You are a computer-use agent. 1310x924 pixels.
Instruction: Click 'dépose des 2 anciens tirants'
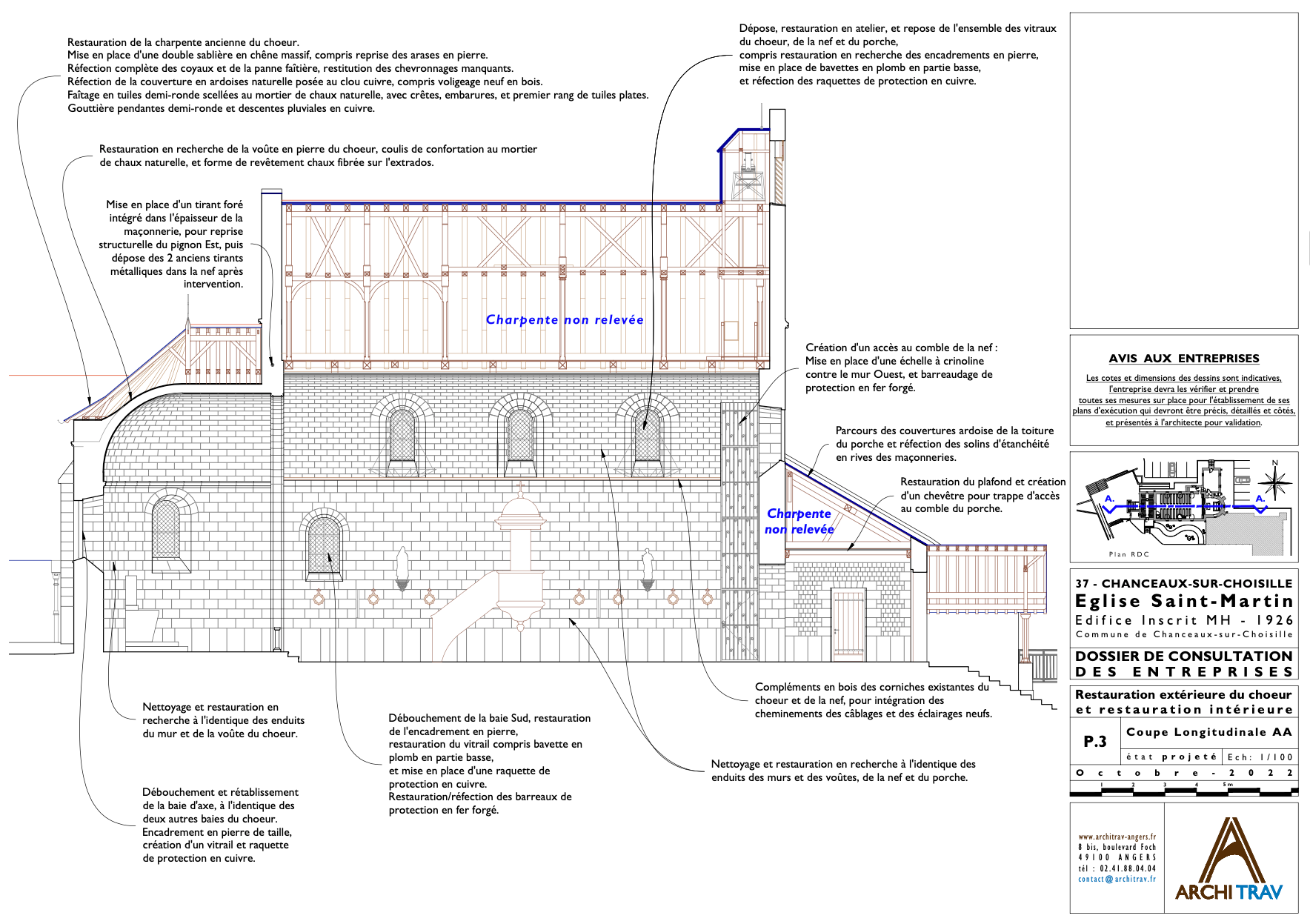[177, 258]
